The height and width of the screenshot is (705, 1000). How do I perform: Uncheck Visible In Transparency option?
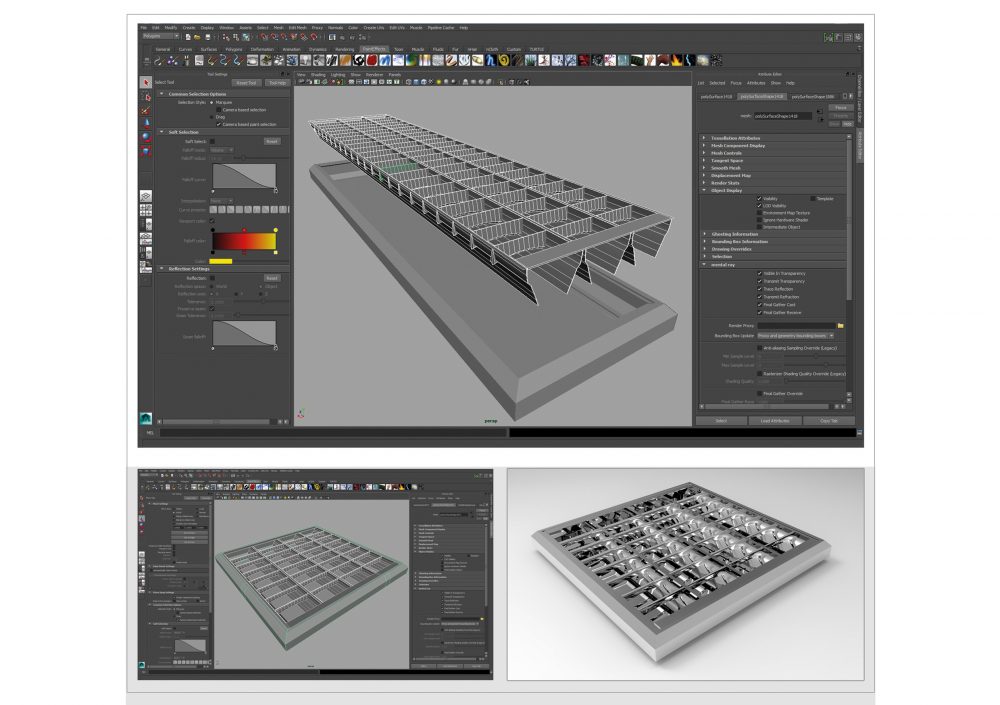click(760, 273)
